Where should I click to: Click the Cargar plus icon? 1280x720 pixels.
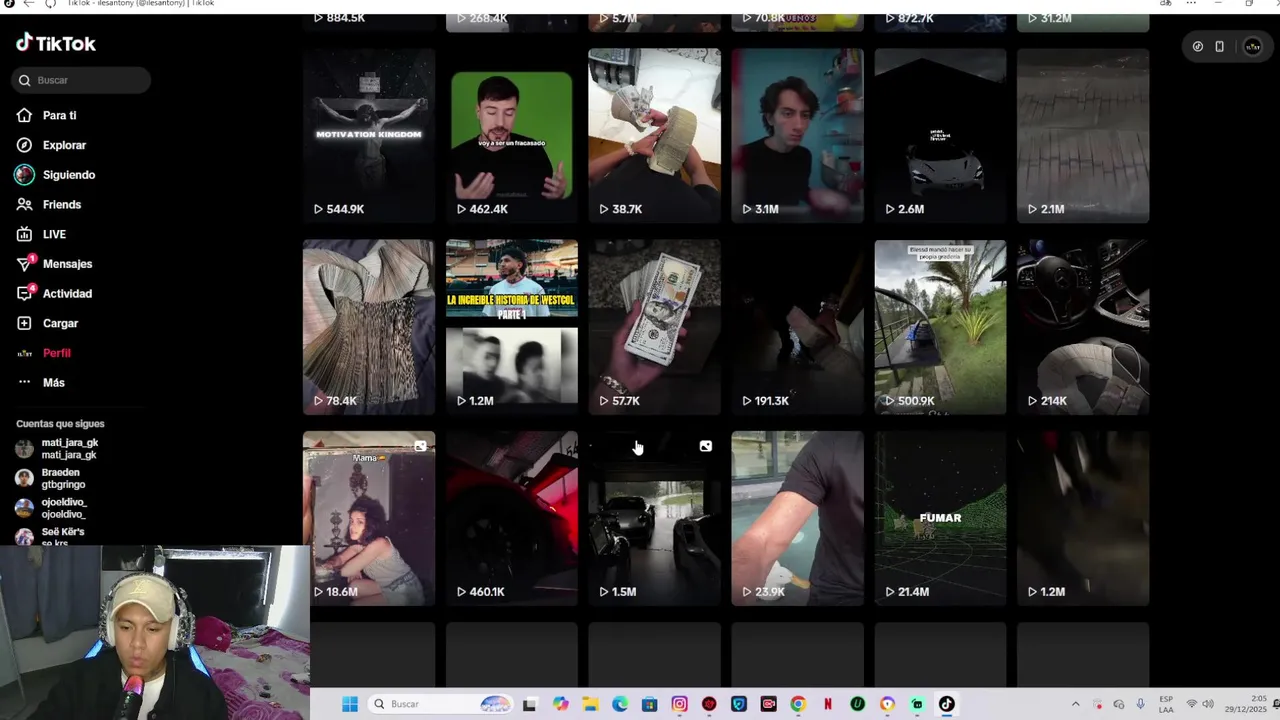pos(24,323)
